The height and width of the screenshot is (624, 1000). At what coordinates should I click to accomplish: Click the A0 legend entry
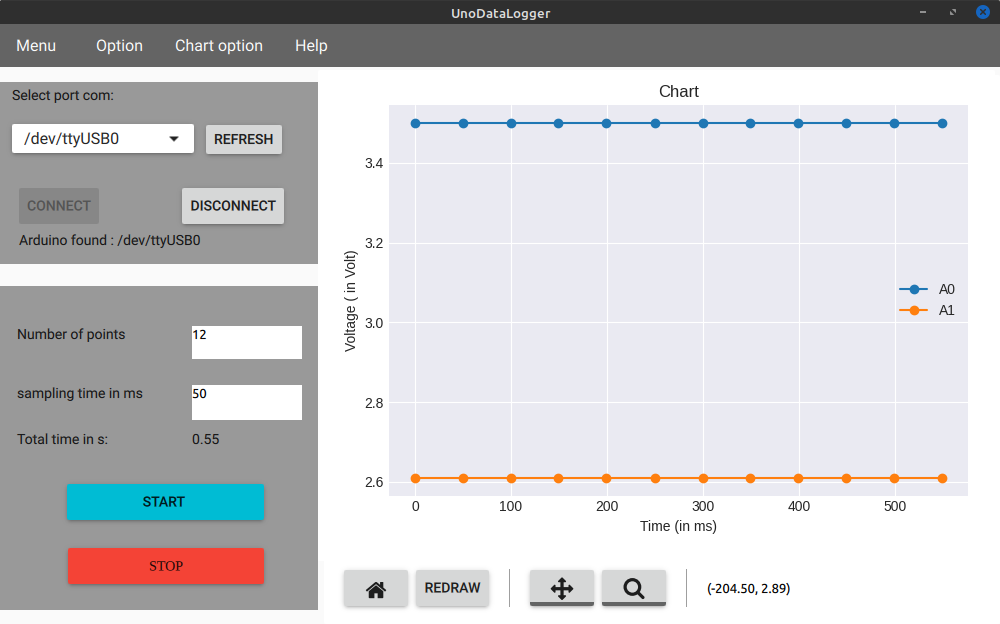pyautogui.click(x=927, y=289)
